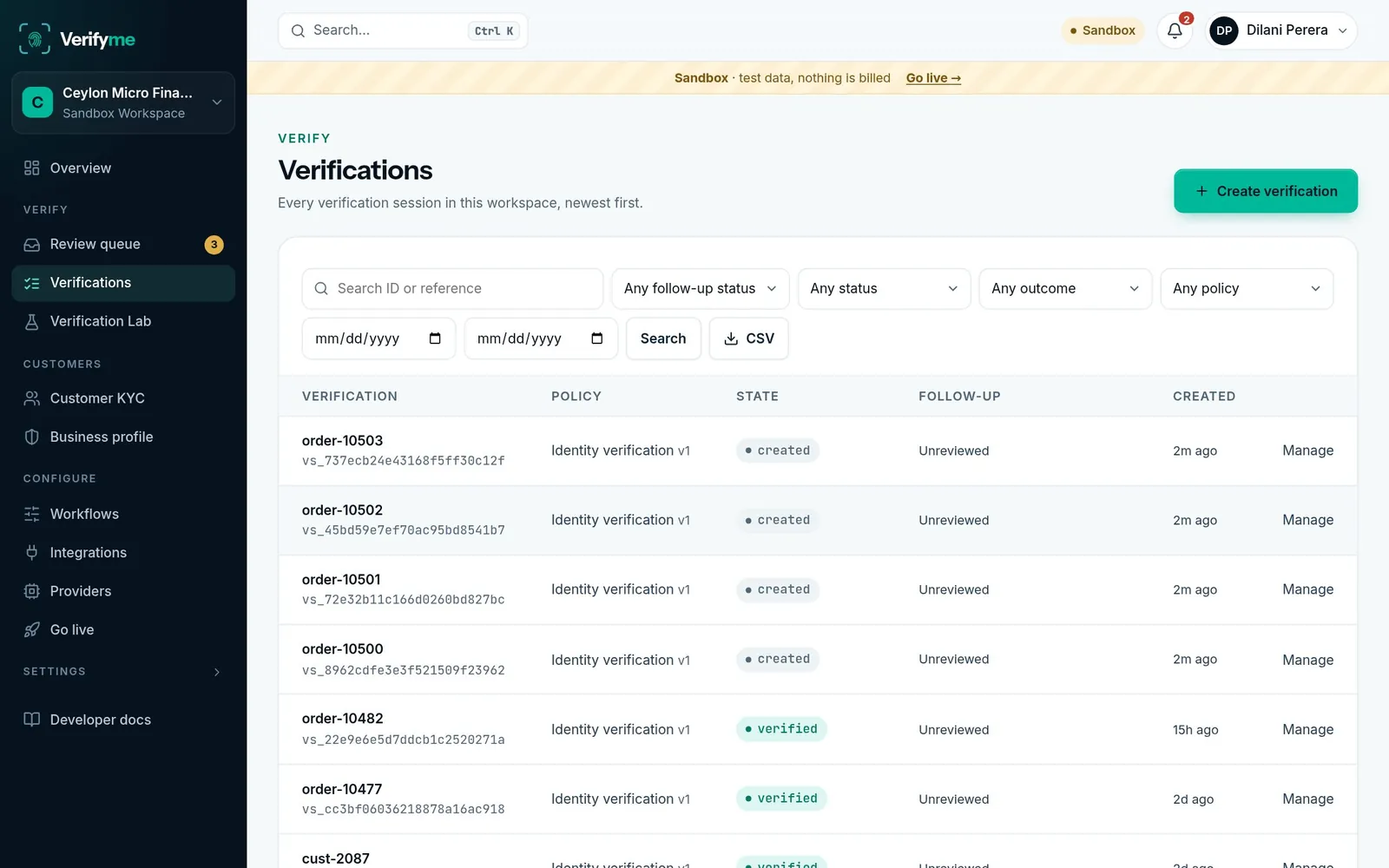The image size is (1389, 868).
Task: Click the Business profile shield icon
Action: 32,437
